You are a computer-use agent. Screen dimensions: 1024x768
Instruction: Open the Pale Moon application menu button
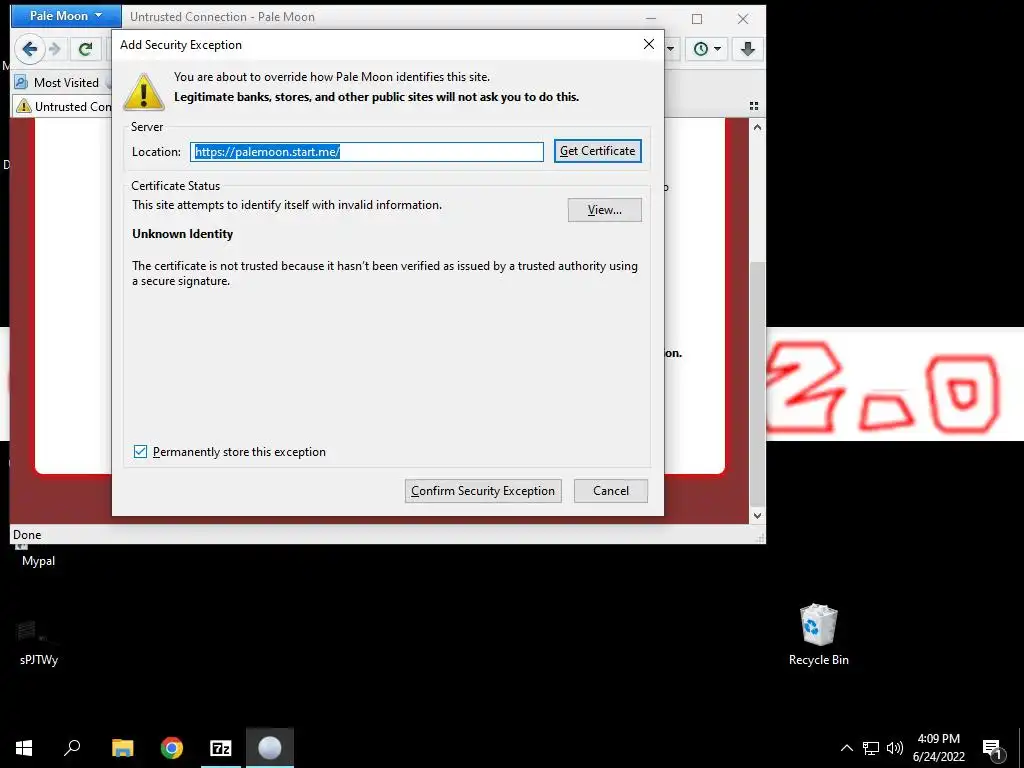(x=66, y=16)
